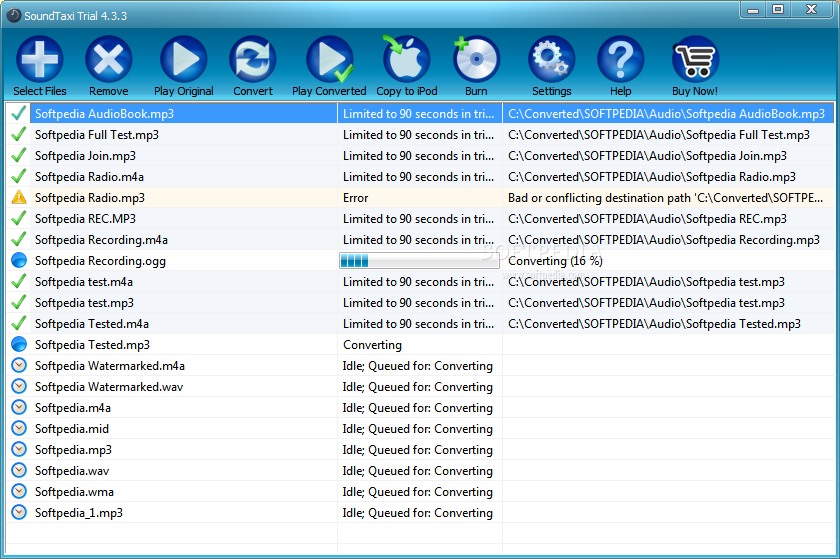The width and height of the screenshot is (840, 559).
Task: Click output path ending Softpedia Radio.mp3
Action: click(x=652, y=177)
